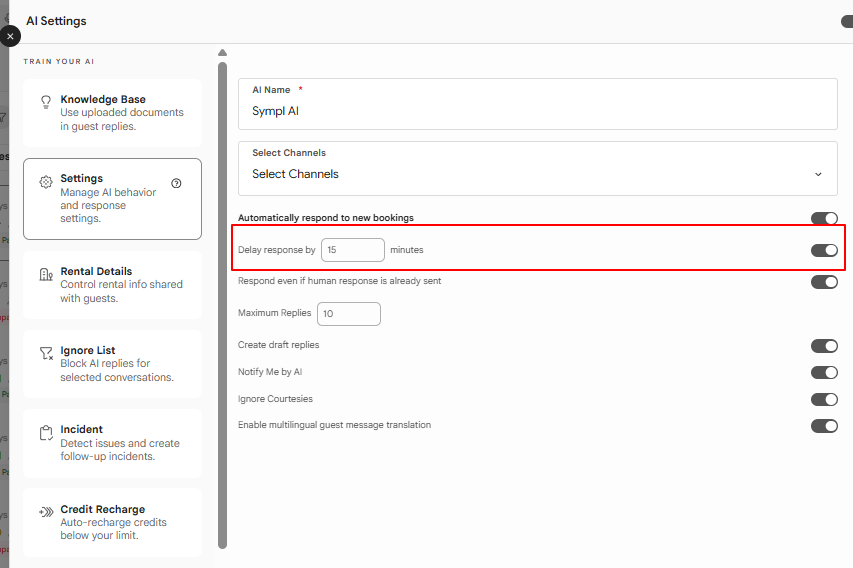The width and height of the screenshot is (853, 568).
Task: Click the AI Name input field
Action: point(537,104)
